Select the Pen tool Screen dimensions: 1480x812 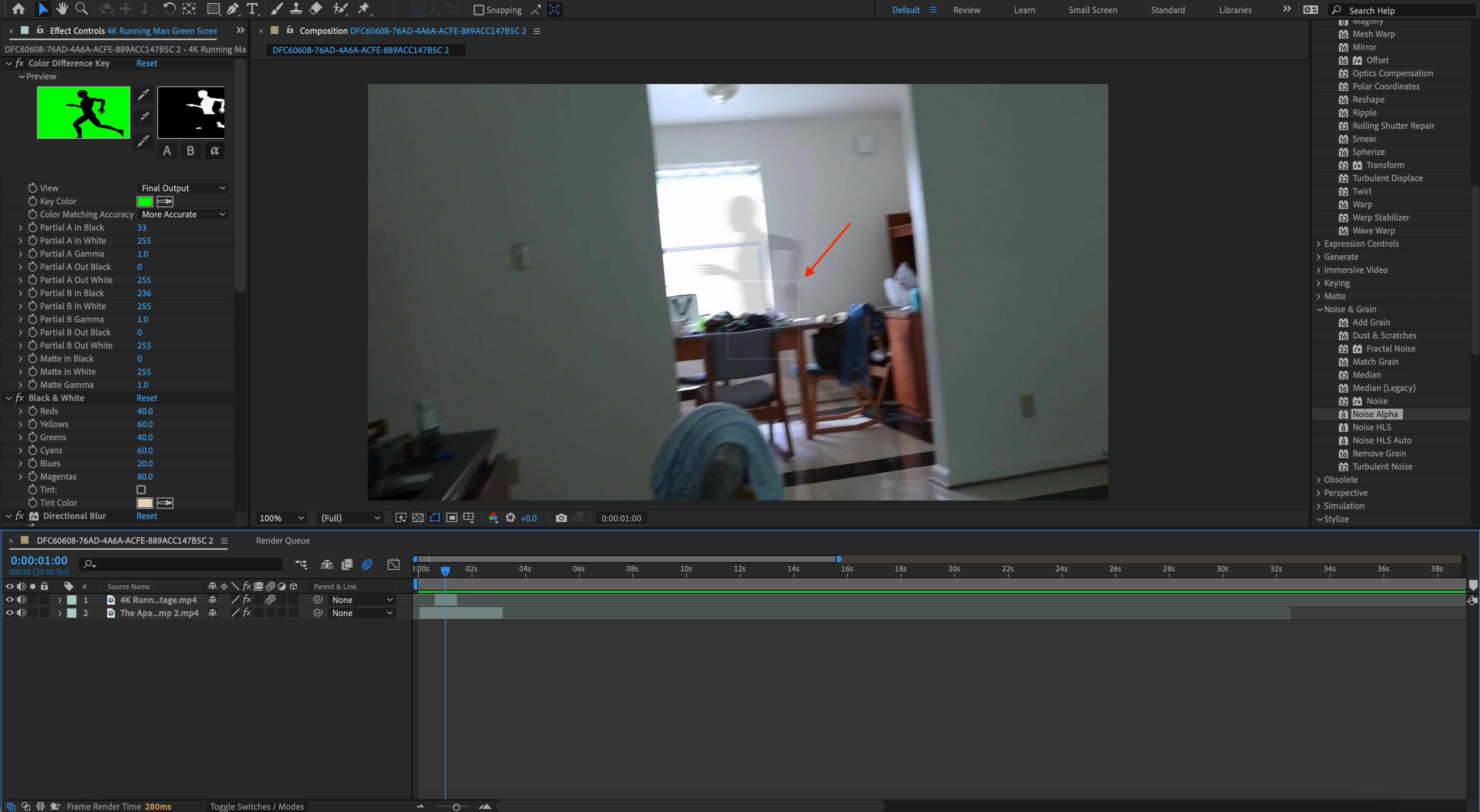point(232,8)
